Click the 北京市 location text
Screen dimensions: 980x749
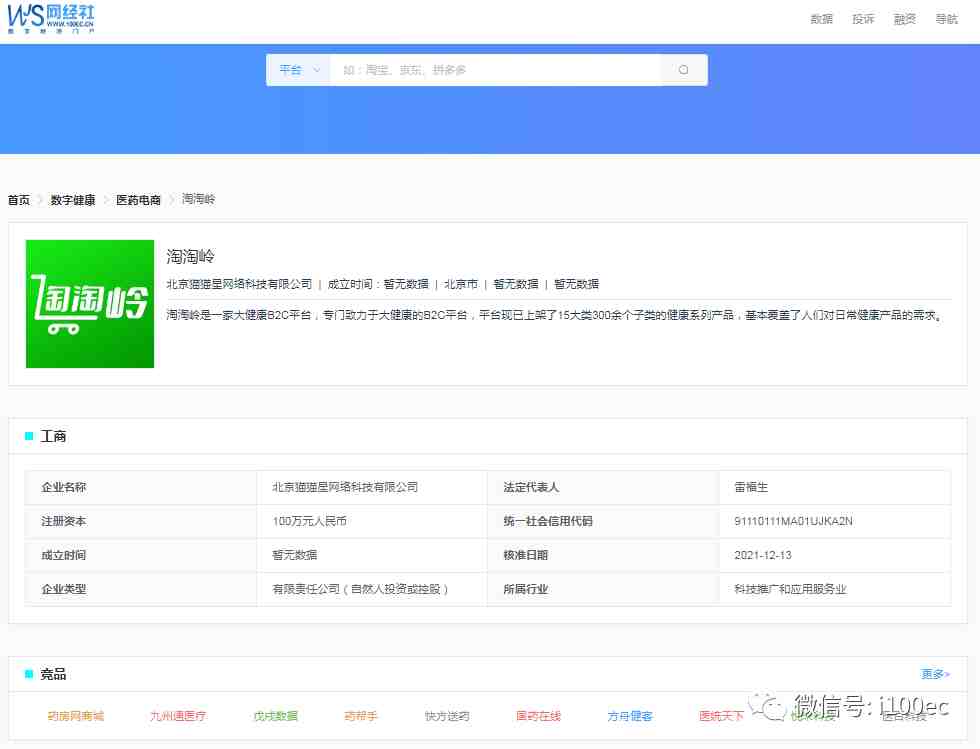[x=461, y=284]
